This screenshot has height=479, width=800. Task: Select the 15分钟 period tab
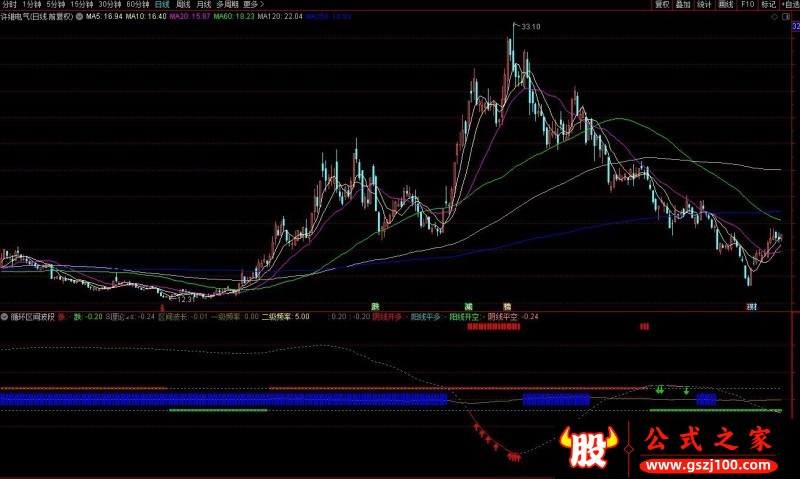[x=82, y=5]
